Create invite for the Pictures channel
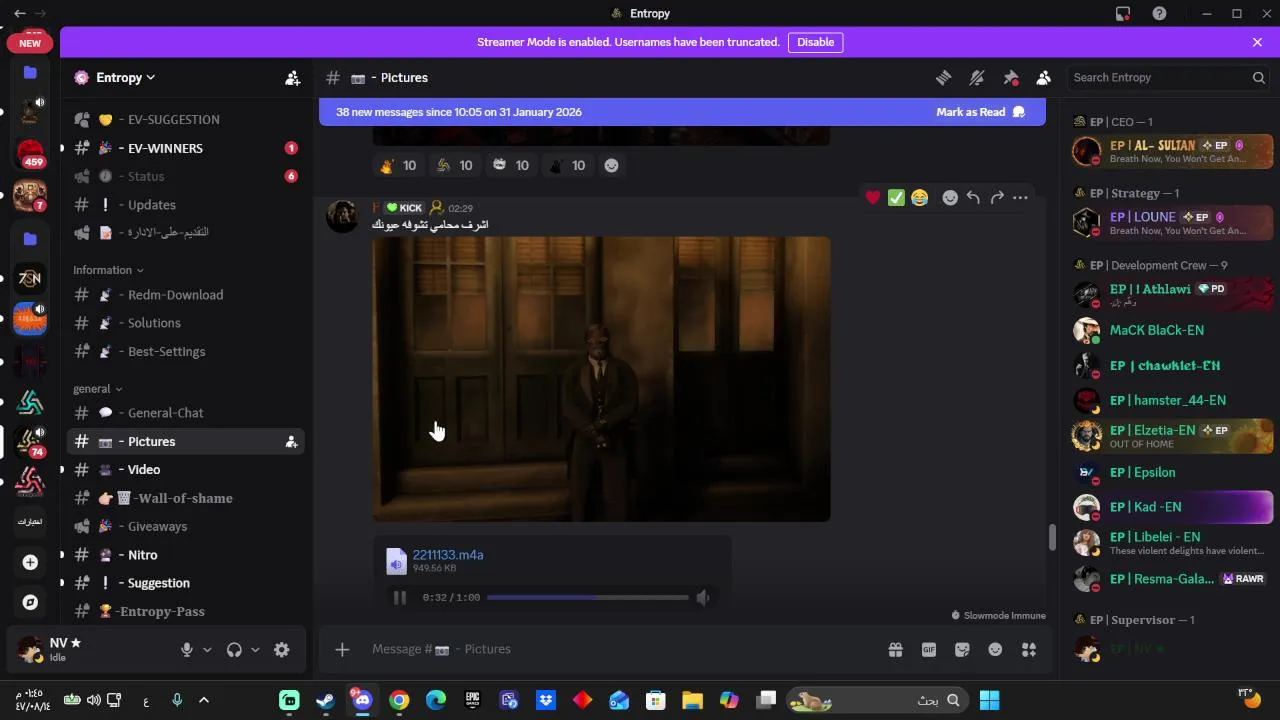The height and width of the screenshot is (720, 1280). 291,442
